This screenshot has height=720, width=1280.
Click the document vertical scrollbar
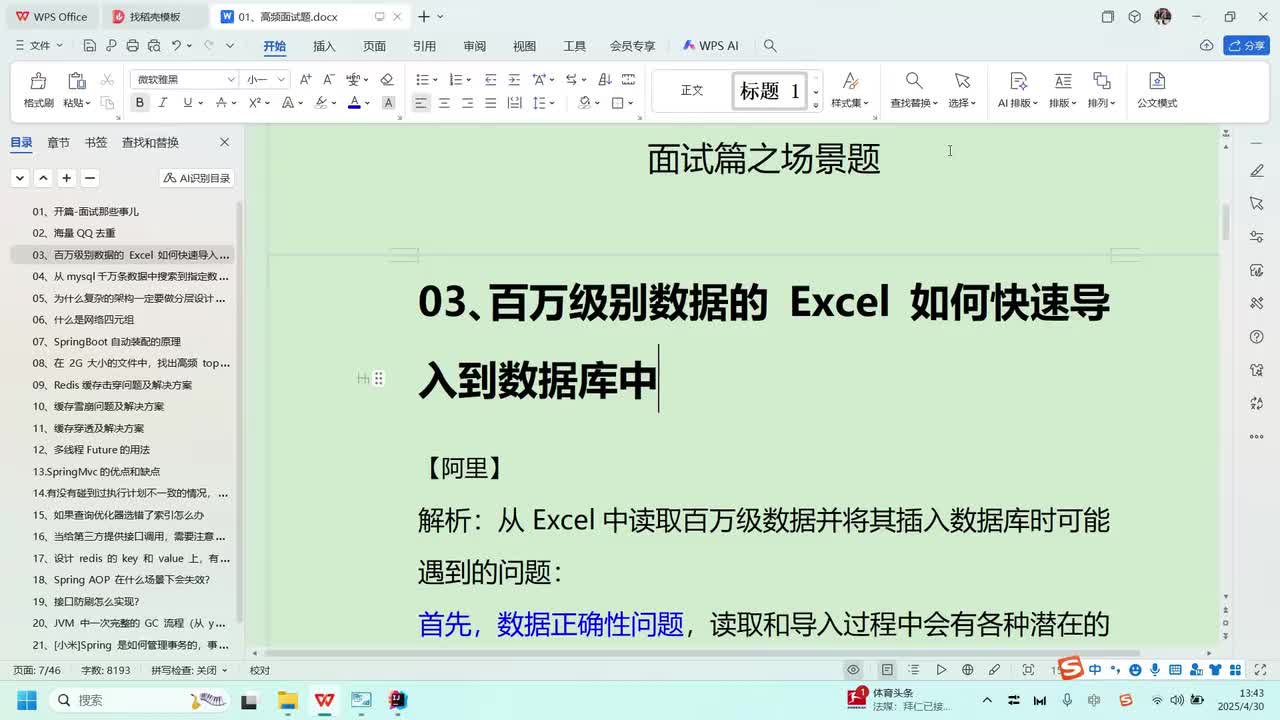(x=1225, y=222)
